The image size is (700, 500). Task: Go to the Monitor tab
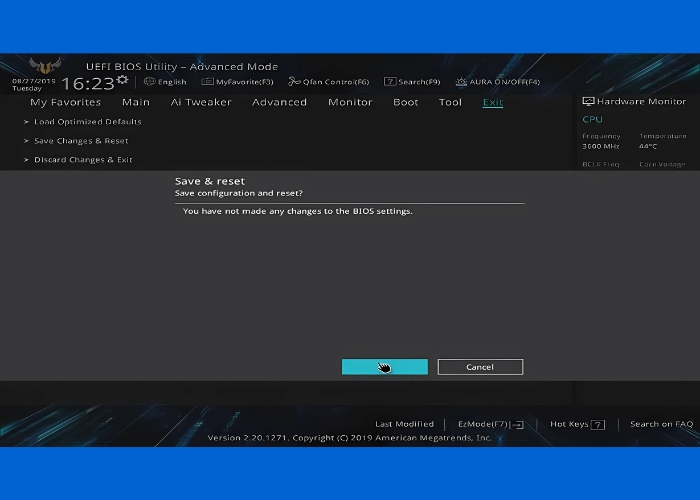pos(350,102)
